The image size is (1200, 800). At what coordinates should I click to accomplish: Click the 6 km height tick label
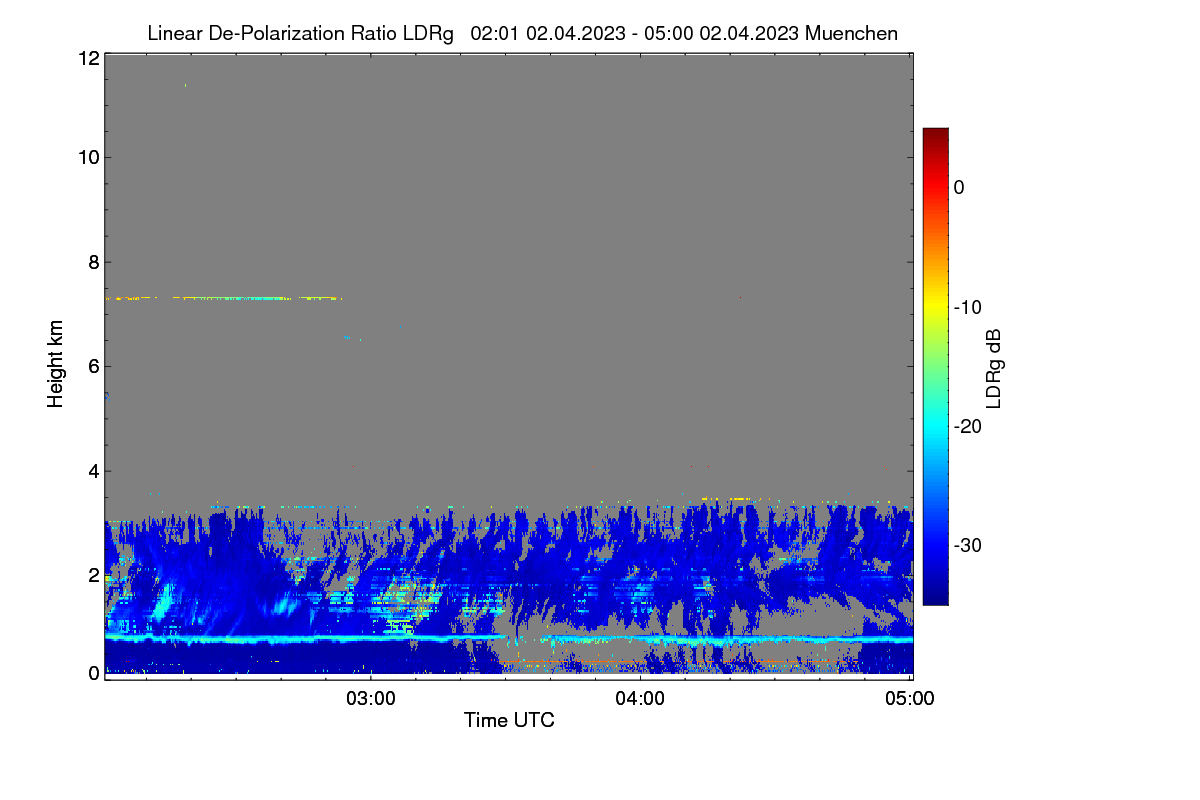point(93,367)
